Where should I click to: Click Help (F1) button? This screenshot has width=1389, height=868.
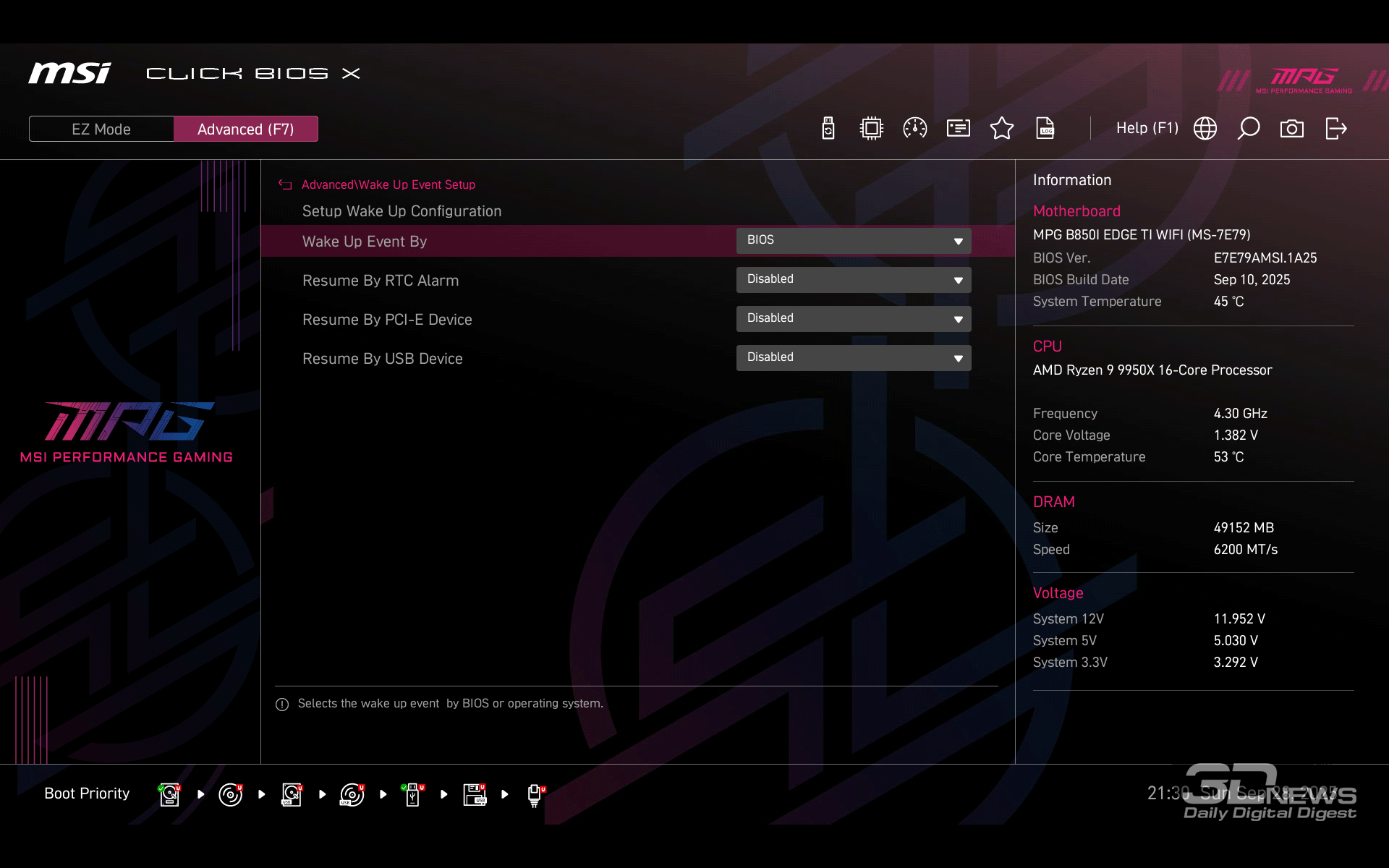point(1147,128)
